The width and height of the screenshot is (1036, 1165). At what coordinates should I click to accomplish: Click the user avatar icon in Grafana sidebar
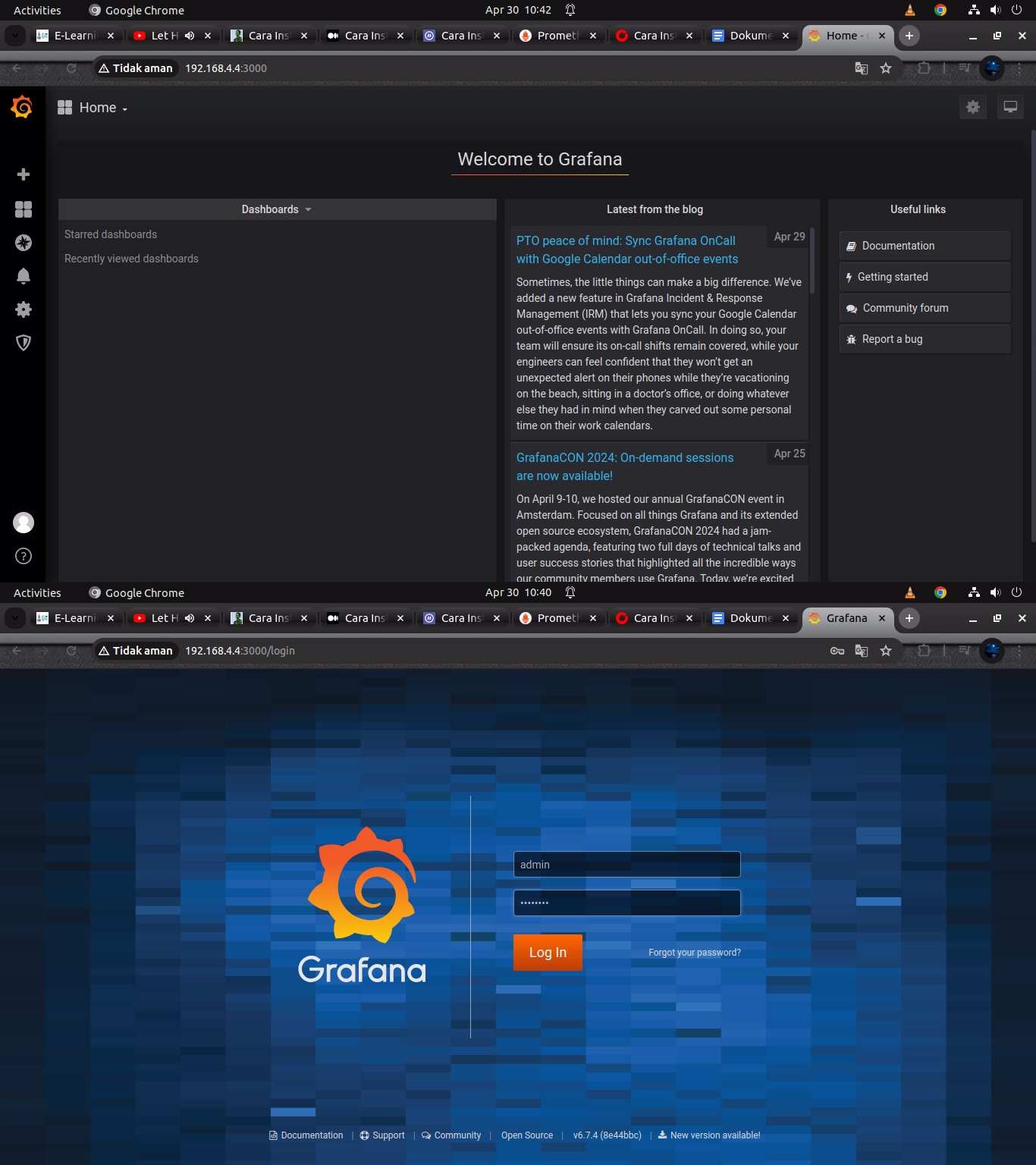(x=24, y=523)
